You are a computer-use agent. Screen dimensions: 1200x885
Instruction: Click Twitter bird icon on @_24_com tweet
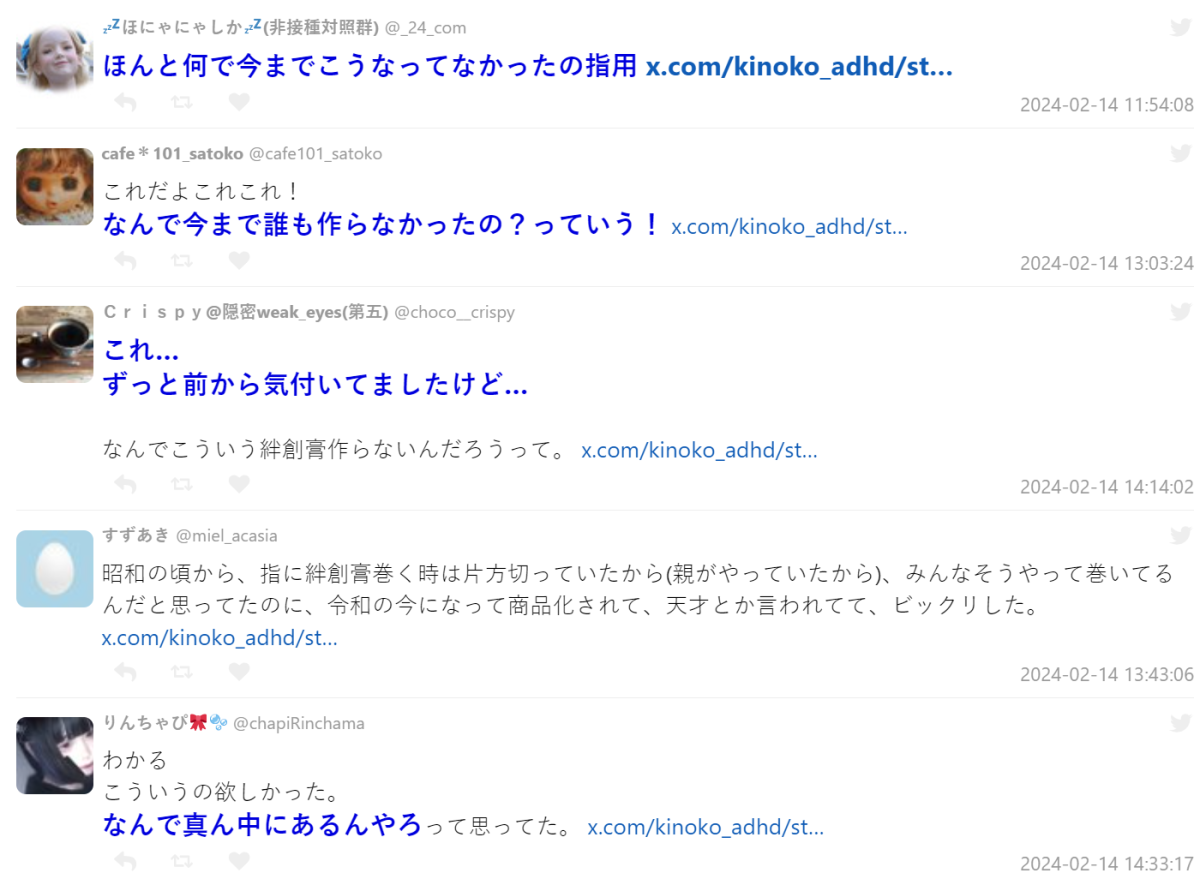[1181, 27]
